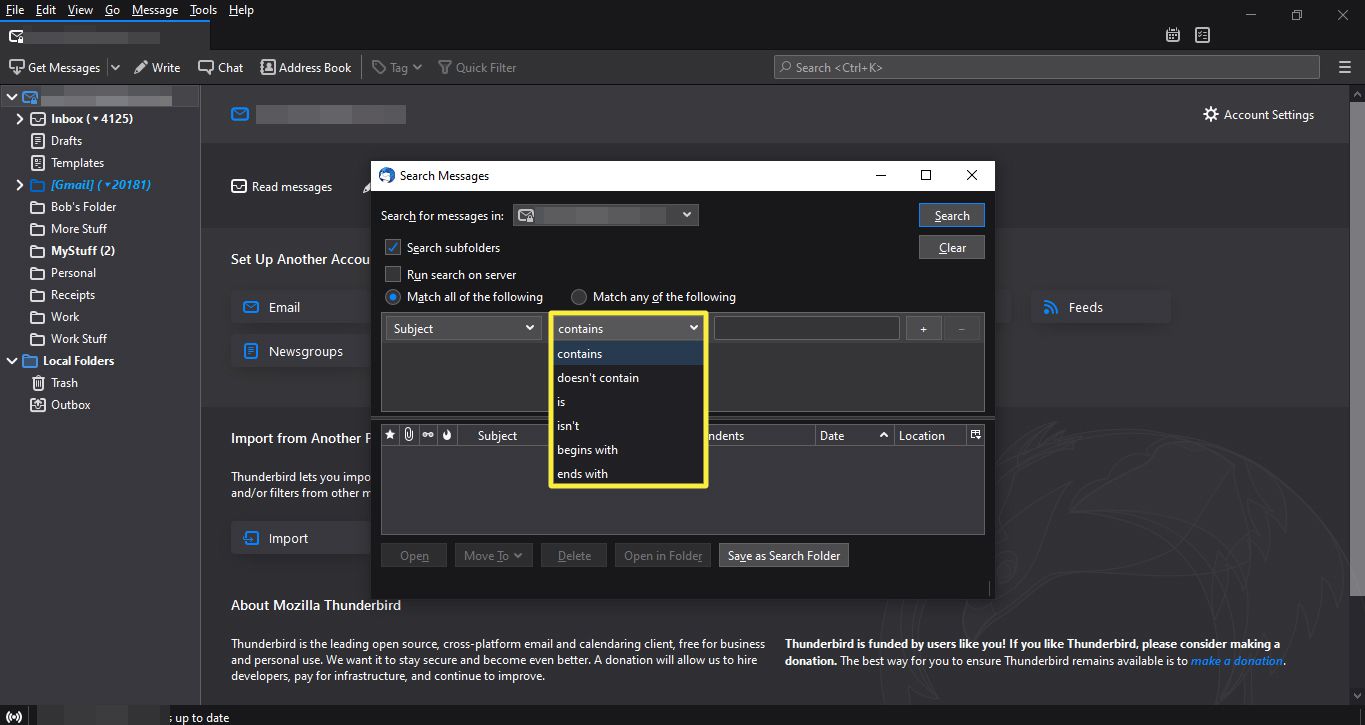Open the Help menu
This screenshot has width=1365, height=725.
241,10
